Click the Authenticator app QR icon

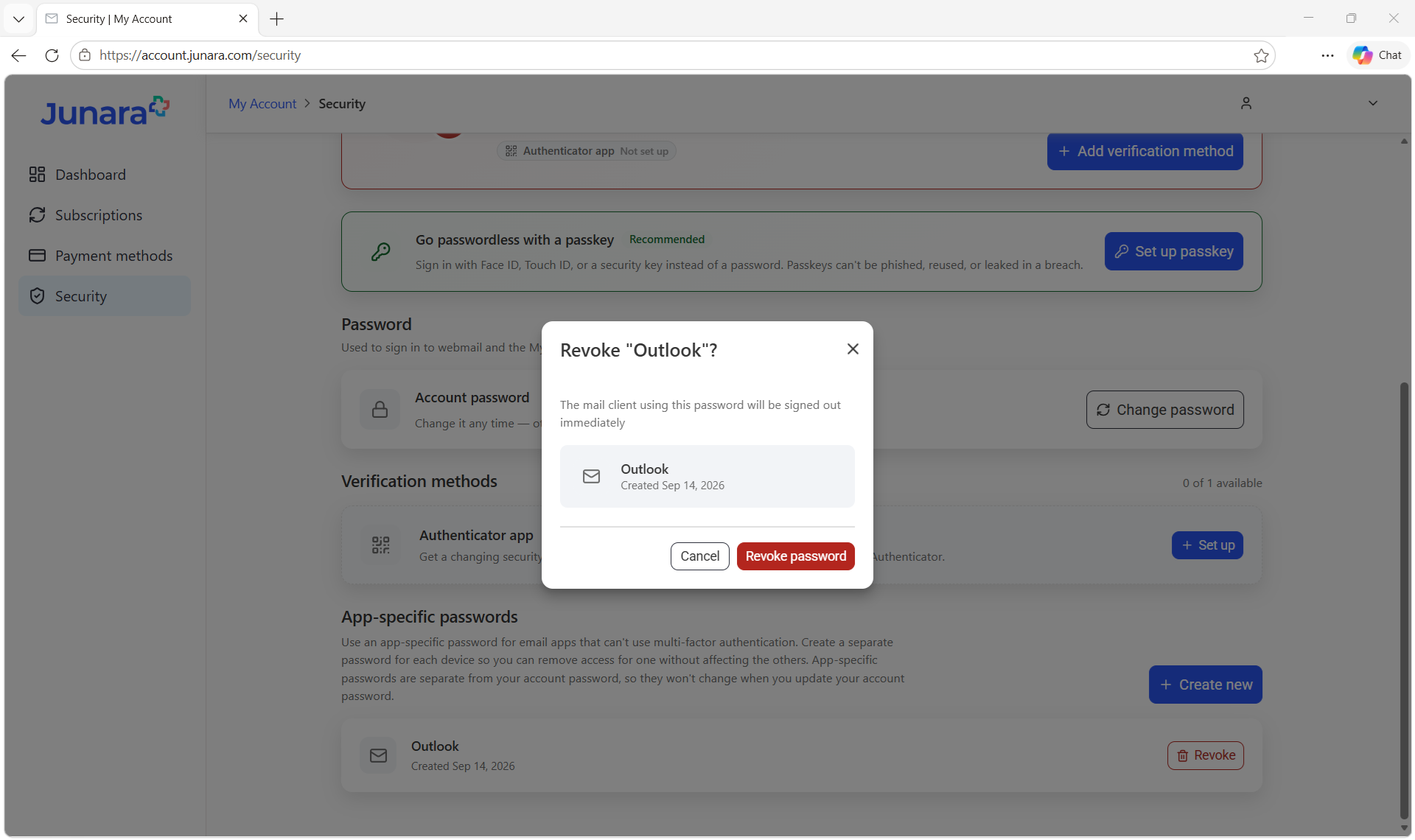tap(381, 545)
